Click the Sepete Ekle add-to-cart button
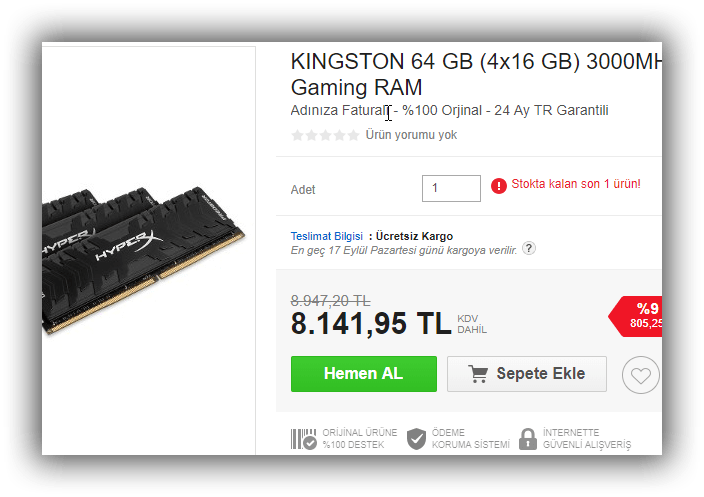 527,374
